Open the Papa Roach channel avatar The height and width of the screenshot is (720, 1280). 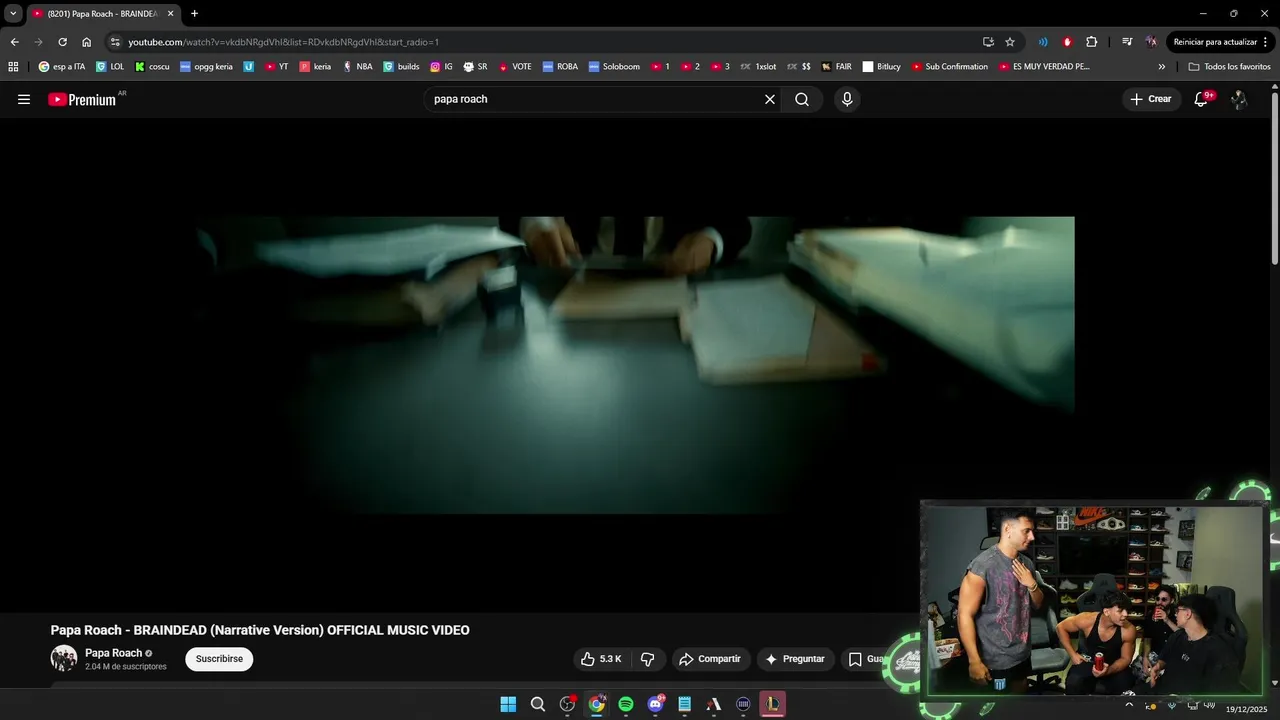(x=64, y=658)
